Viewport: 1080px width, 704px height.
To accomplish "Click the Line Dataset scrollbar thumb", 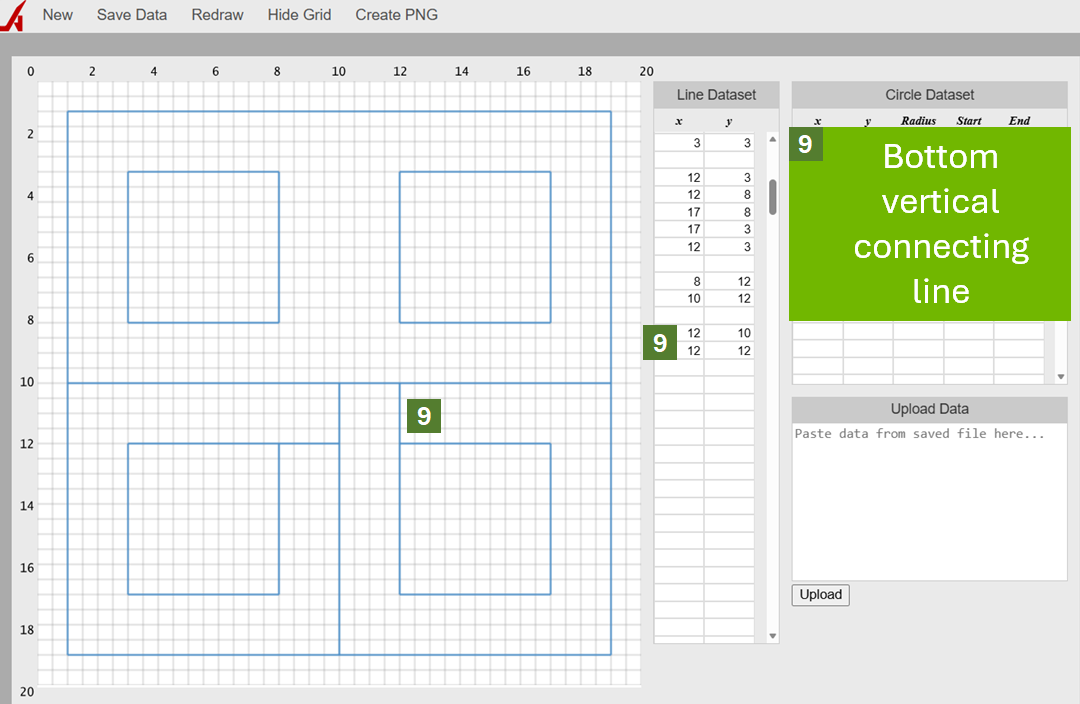I will coord(772,197).
